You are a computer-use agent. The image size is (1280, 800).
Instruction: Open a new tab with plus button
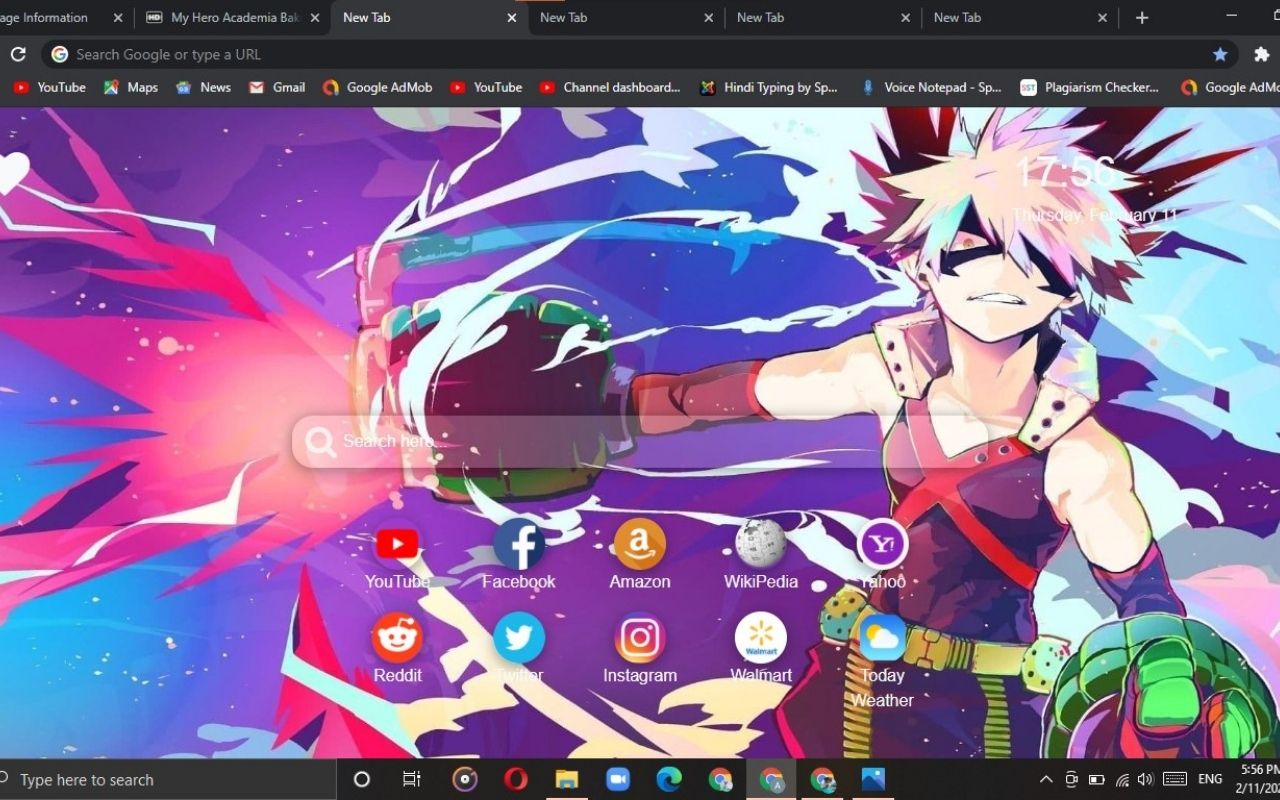click(x=1142, y=18)
